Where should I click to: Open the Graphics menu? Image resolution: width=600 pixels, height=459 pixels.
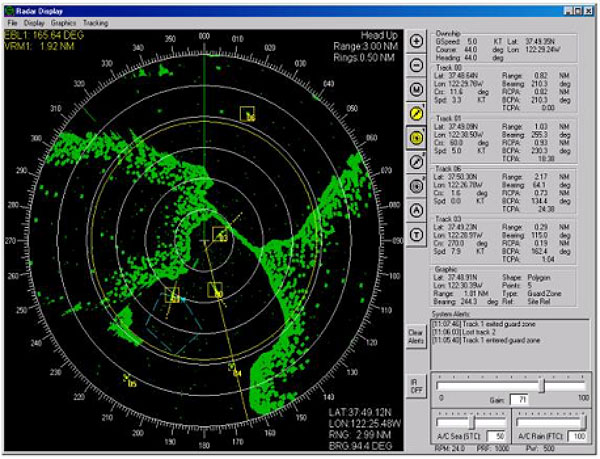(x=64, y=23)
